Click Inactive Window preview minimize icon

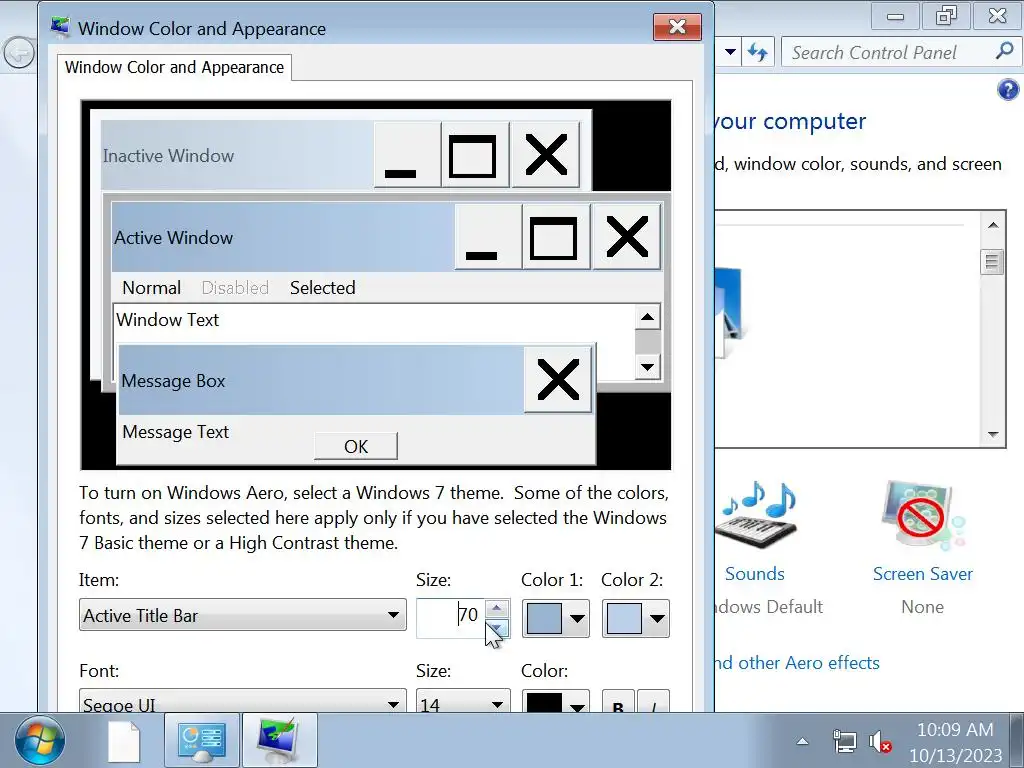[x=408, y=155]
